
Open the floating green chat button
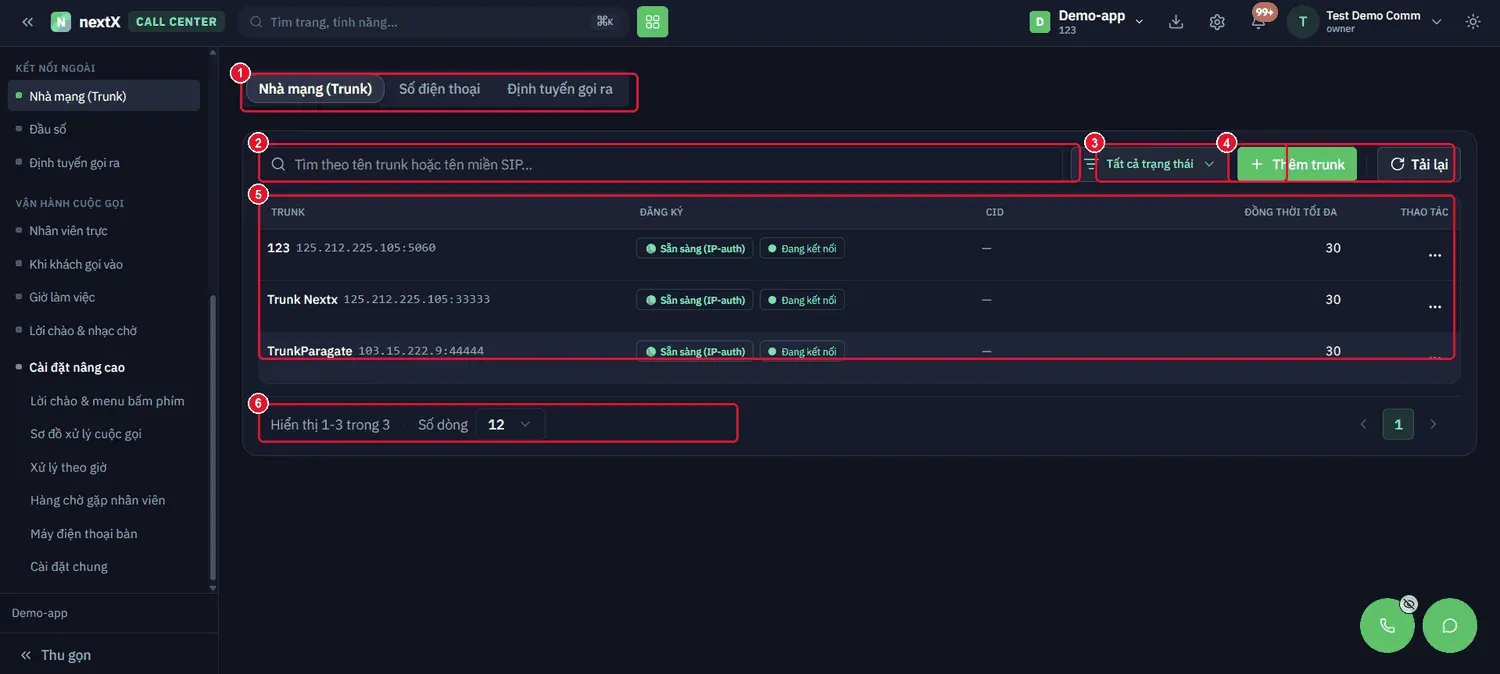click(1449, 626)
